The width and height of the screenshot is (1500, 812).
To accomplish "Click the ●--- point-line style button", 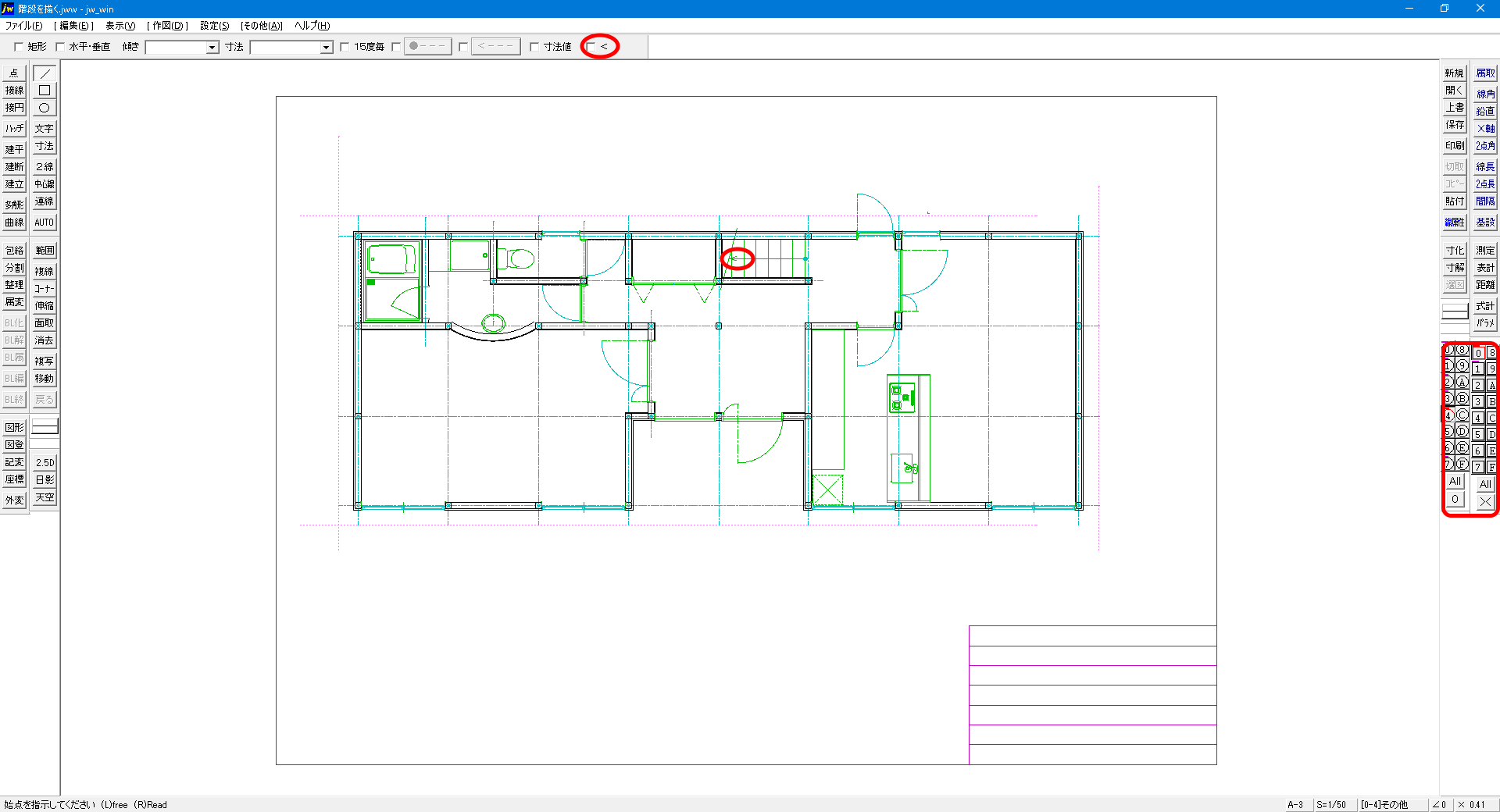I will pyautogui.click(x=427, y=47).
